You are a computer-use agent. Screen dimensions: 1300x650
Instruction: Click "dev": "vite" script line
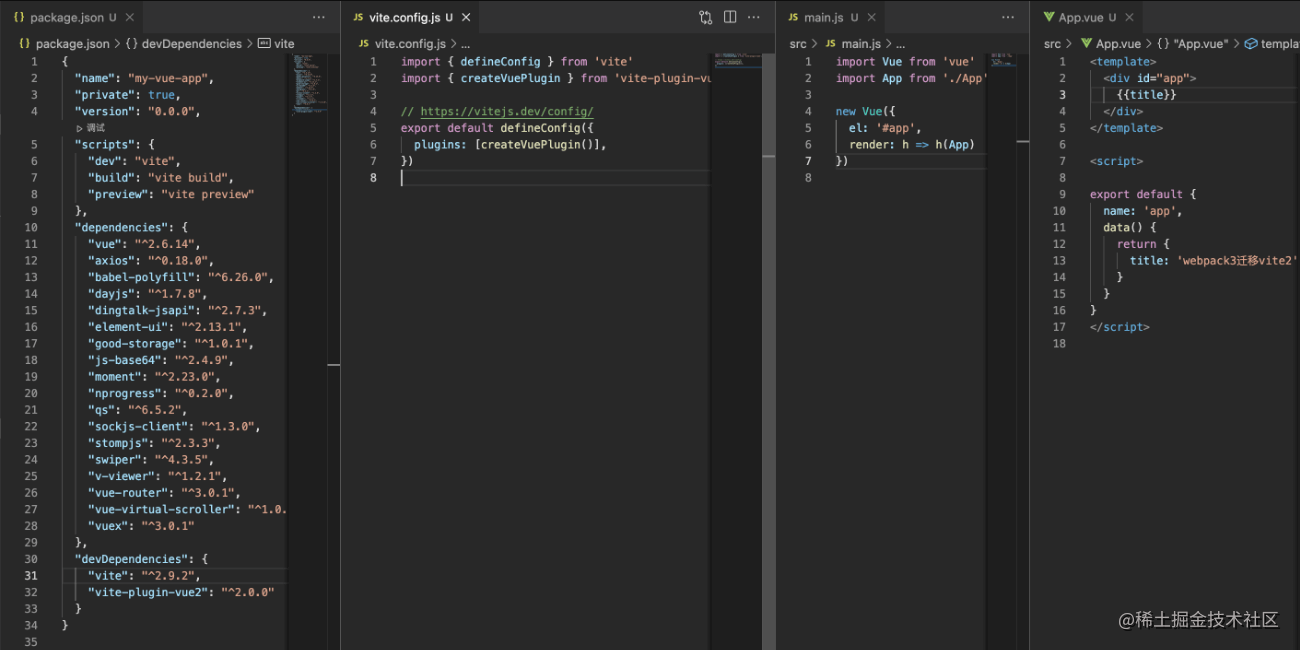click(x=134, y=161)
